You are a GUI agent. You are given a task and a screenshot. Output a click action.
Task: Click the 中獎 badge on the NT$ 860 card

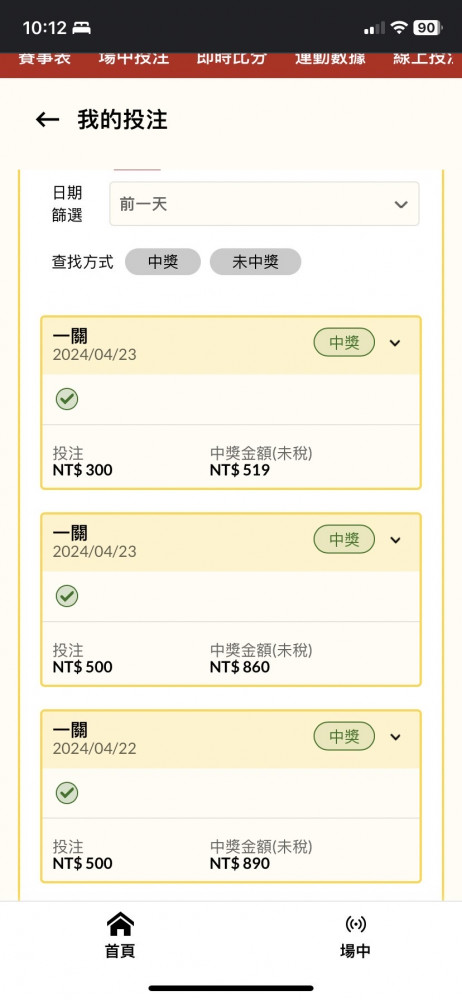pos(344,540)
